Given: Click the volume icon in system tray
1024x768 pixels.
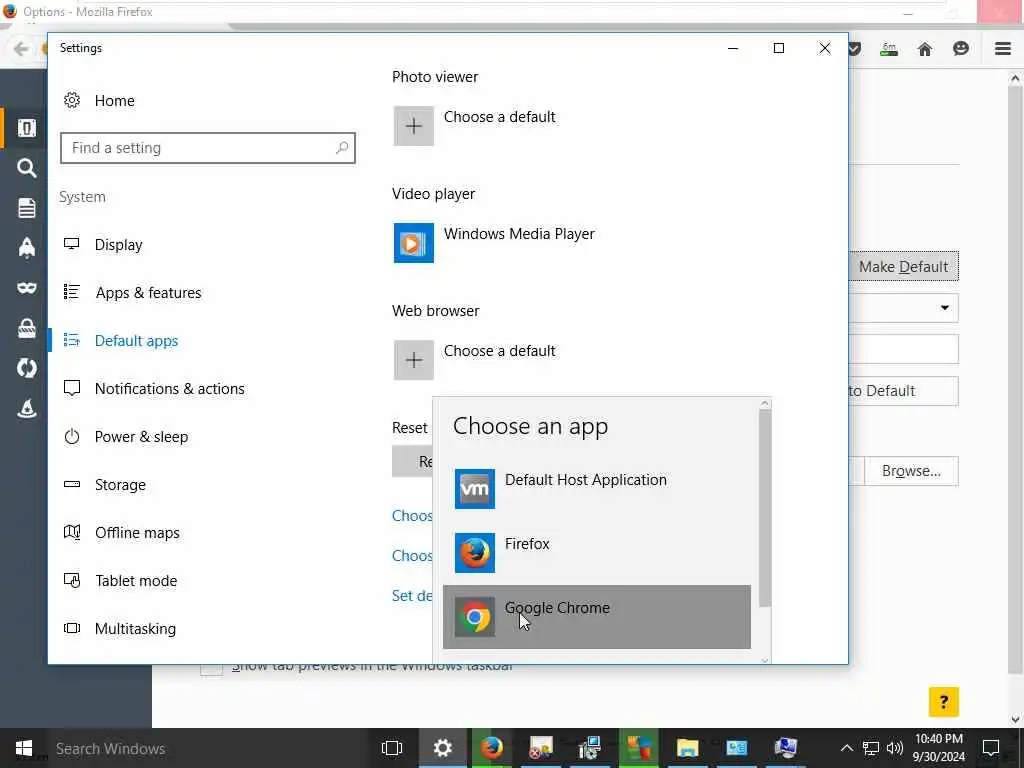Looking at the screenshot, I should (895, 748).
